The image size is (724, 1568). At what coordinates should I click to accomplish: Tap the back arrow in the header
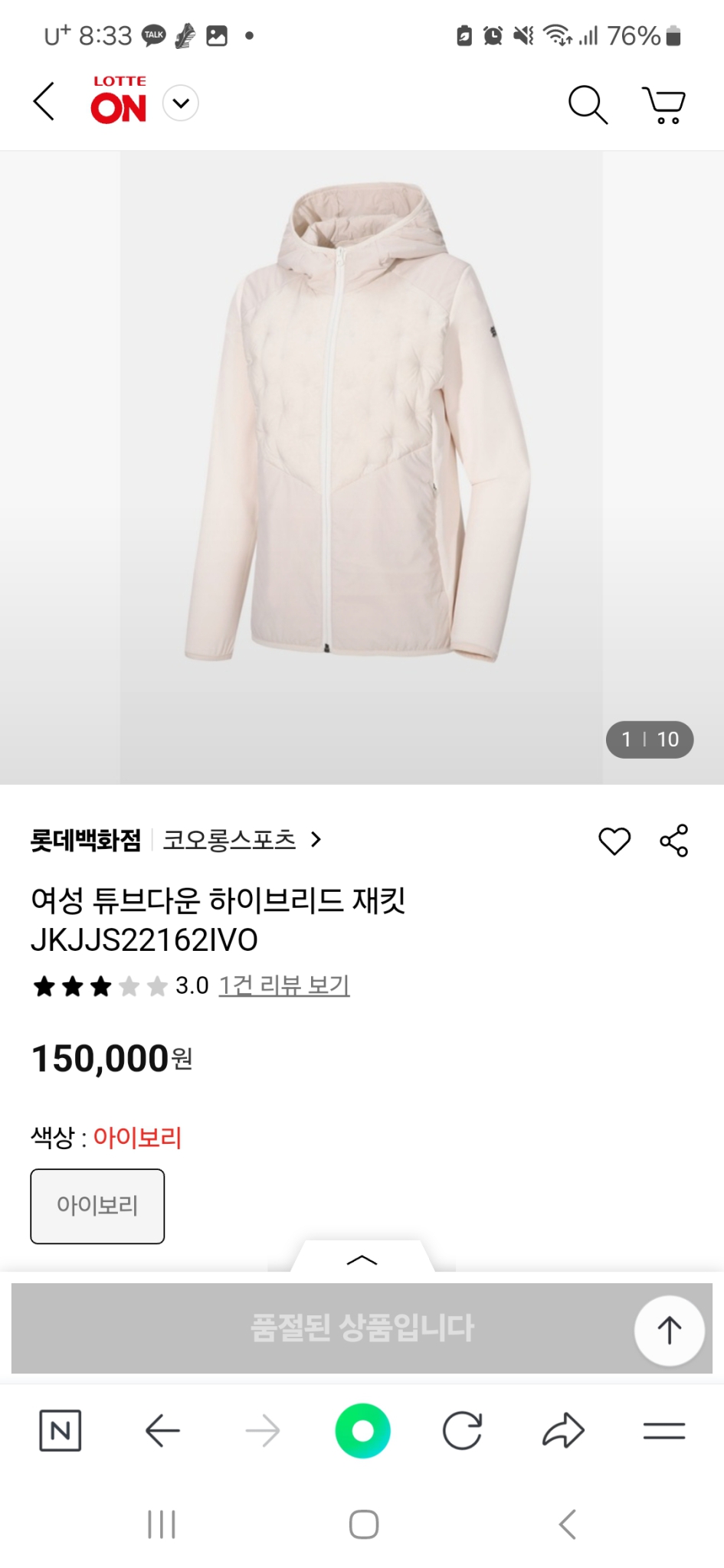click(44, 102)
